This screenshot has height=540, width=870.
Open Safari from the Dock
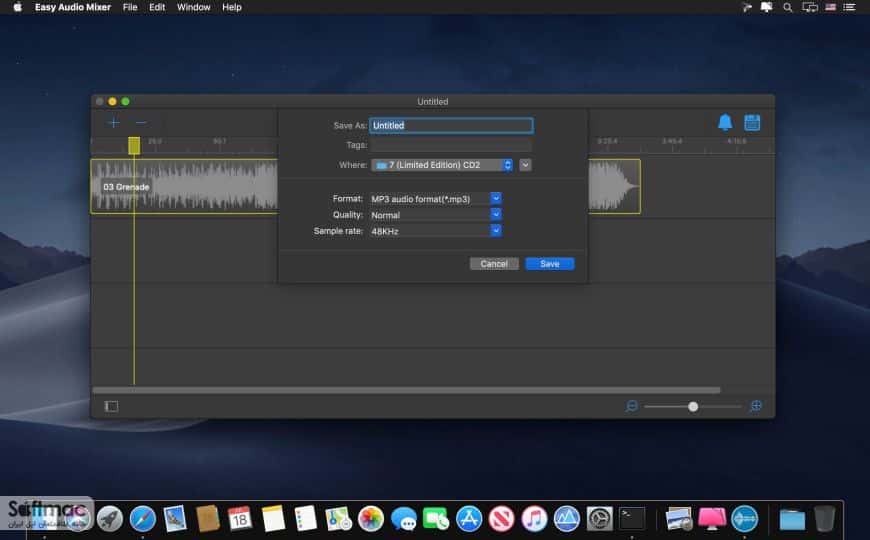coord(143,519)
